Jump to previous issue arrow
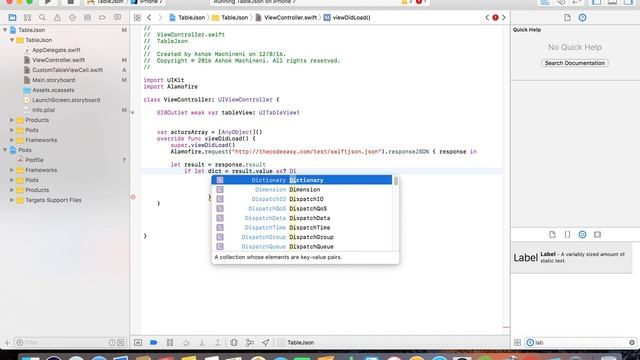Viewport: 640px width, 360px height. click(487, 18)
